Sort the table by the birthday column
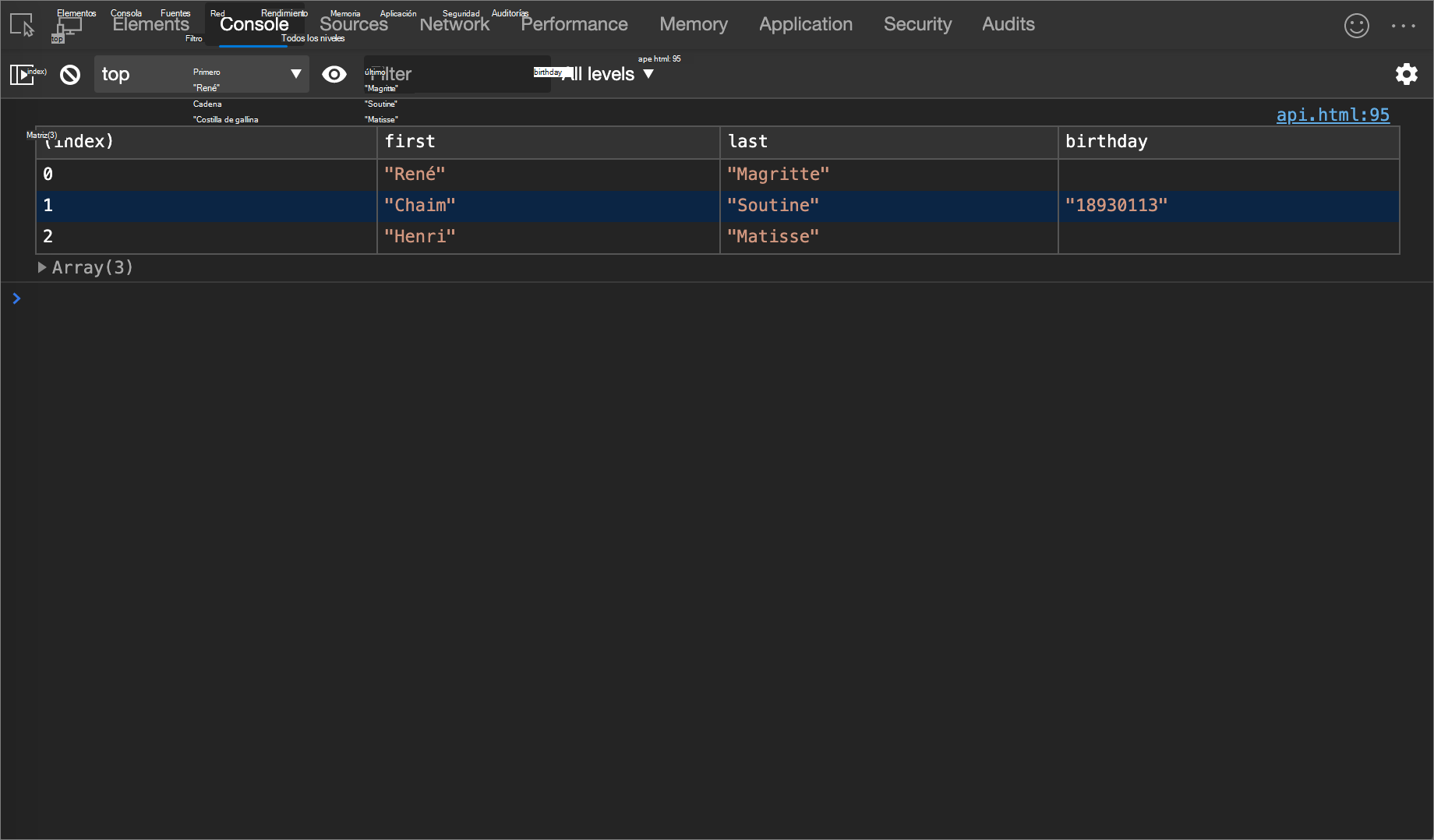 pos(1107,142)
